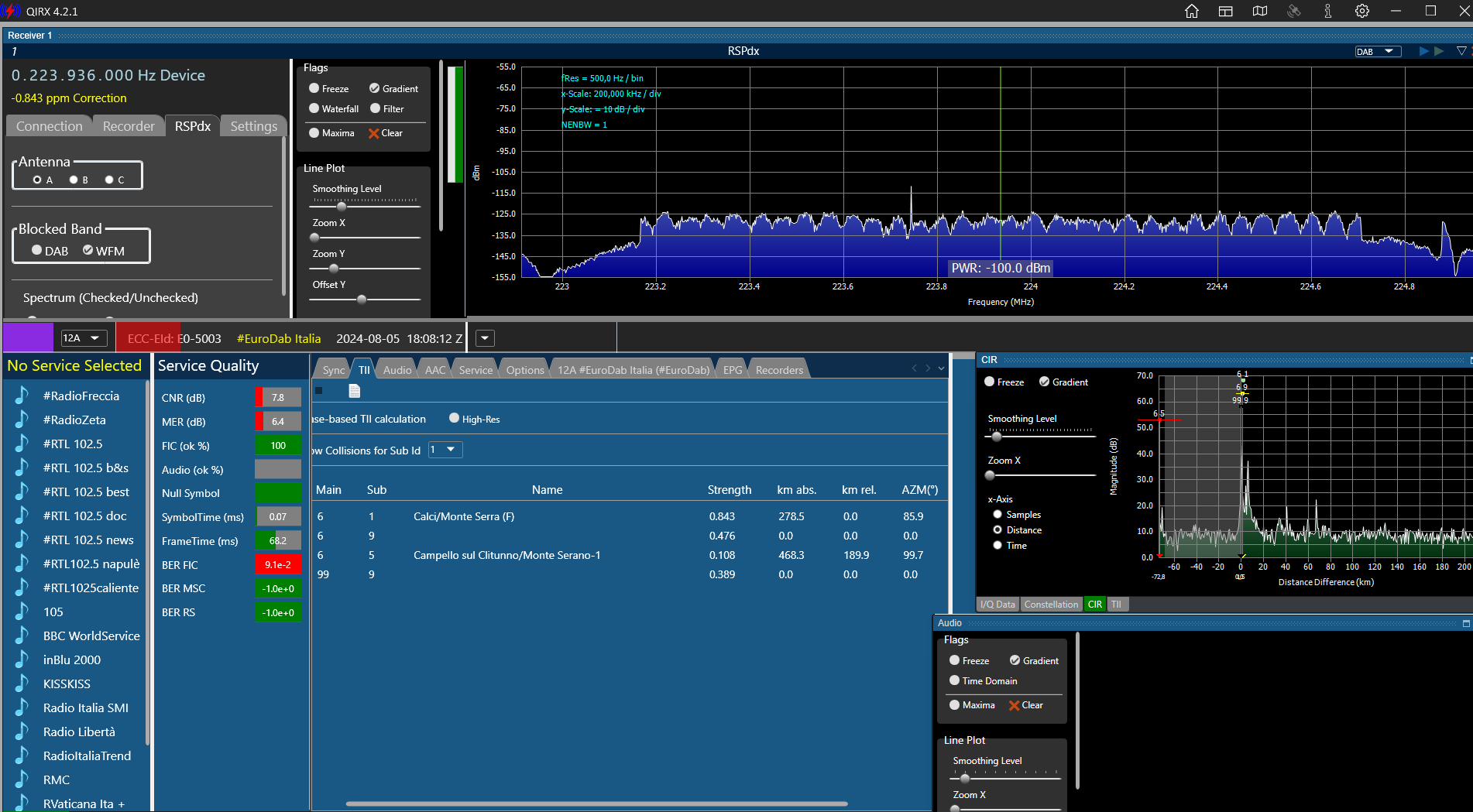Open the EPG tab
Screen dimensions: 1473x812
coord(732,370)
